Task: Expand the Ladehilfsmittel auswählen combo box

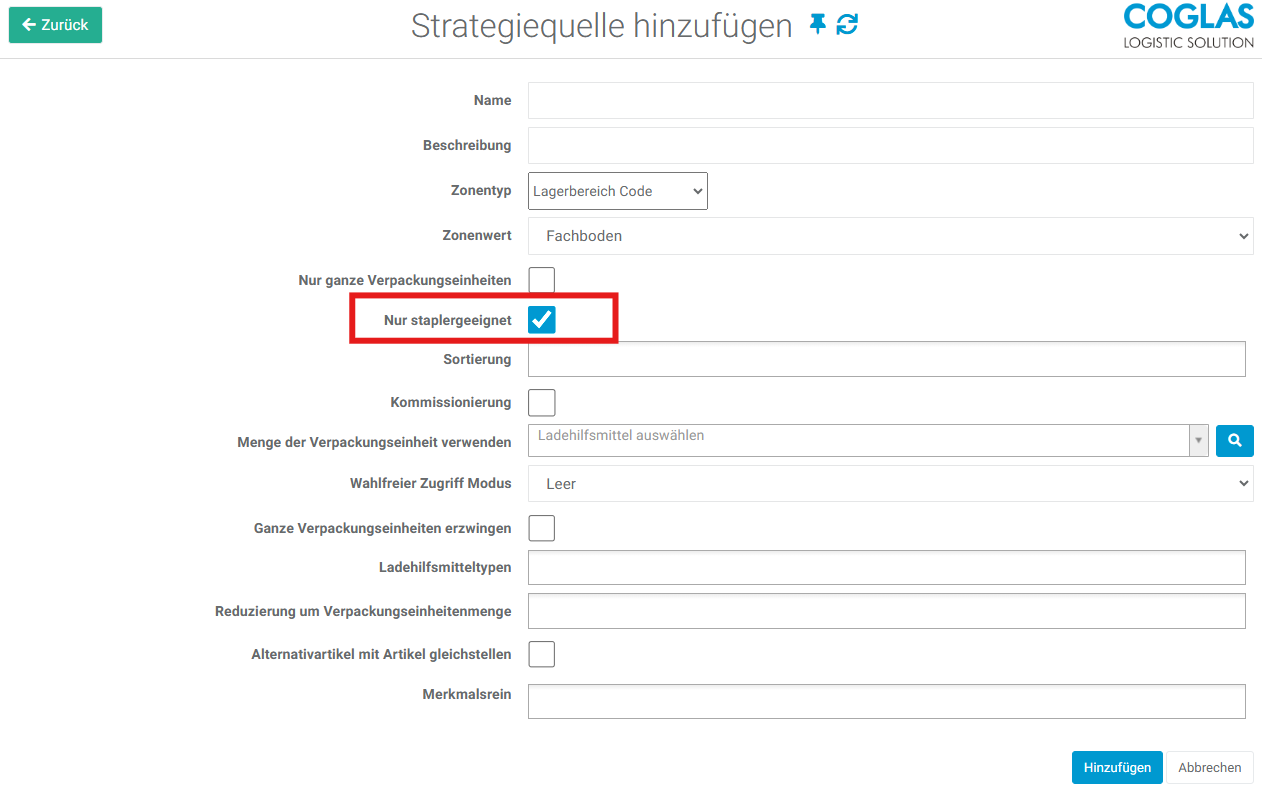Action: click(x=868, y=440)
